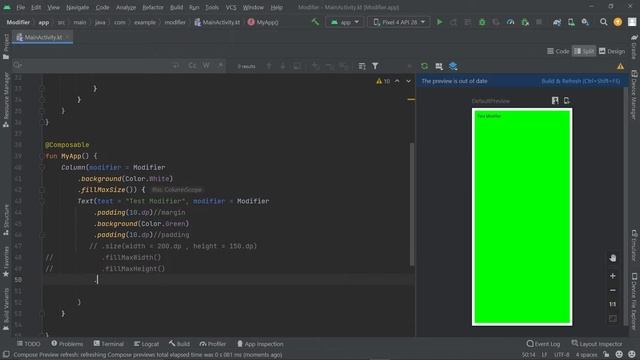This screenshot has height=360, width=640.
Task: Click the Attach Debugger to Android Process icon
Action: (x=525, y=22)
